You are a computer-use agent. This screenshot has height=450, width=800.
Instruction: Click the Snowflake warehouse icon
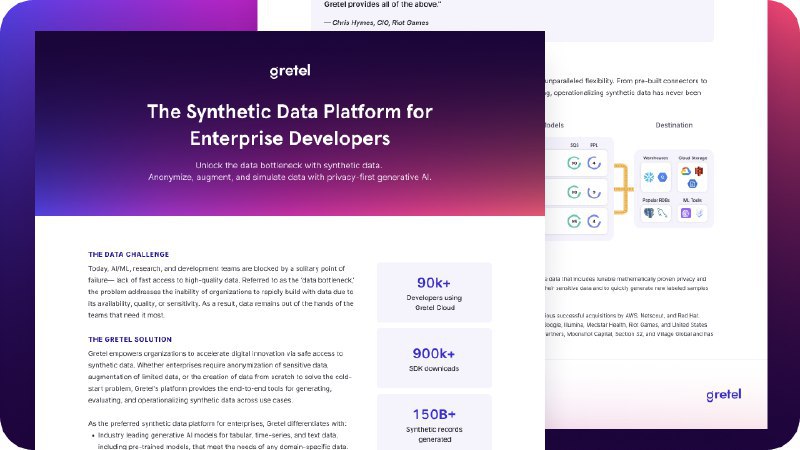649,177
